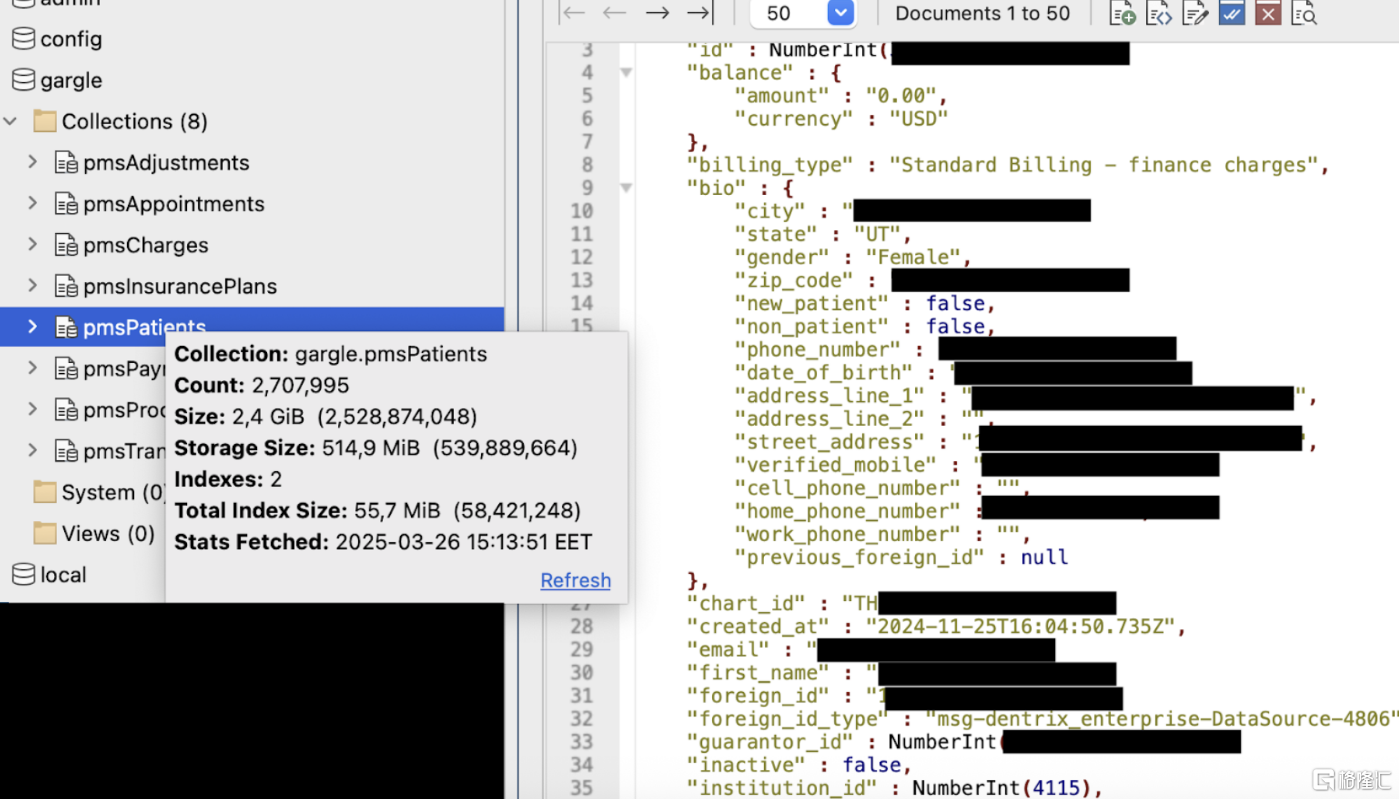
Task: Click the "gender" : "Female" line
Action: click(853, 257)
